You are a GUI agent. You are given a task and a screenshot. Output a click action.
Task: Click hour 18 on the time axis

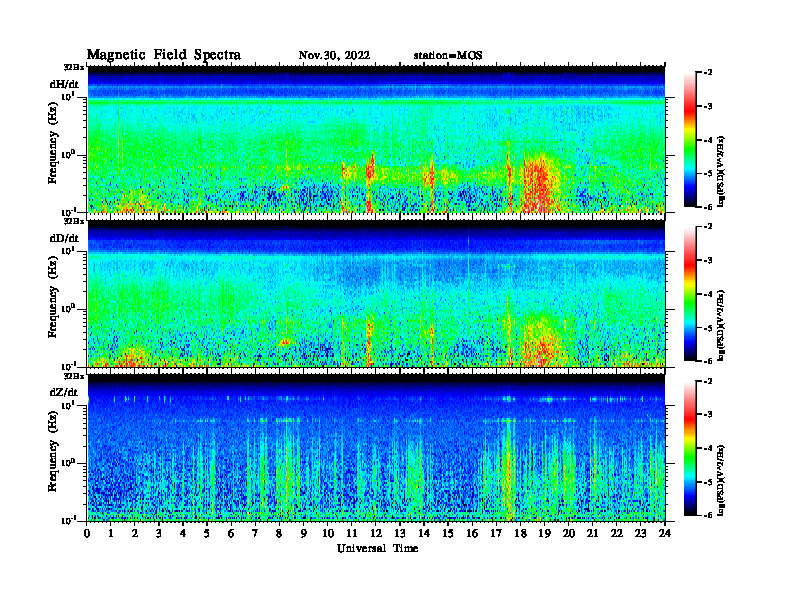click(x=520, y=533)
